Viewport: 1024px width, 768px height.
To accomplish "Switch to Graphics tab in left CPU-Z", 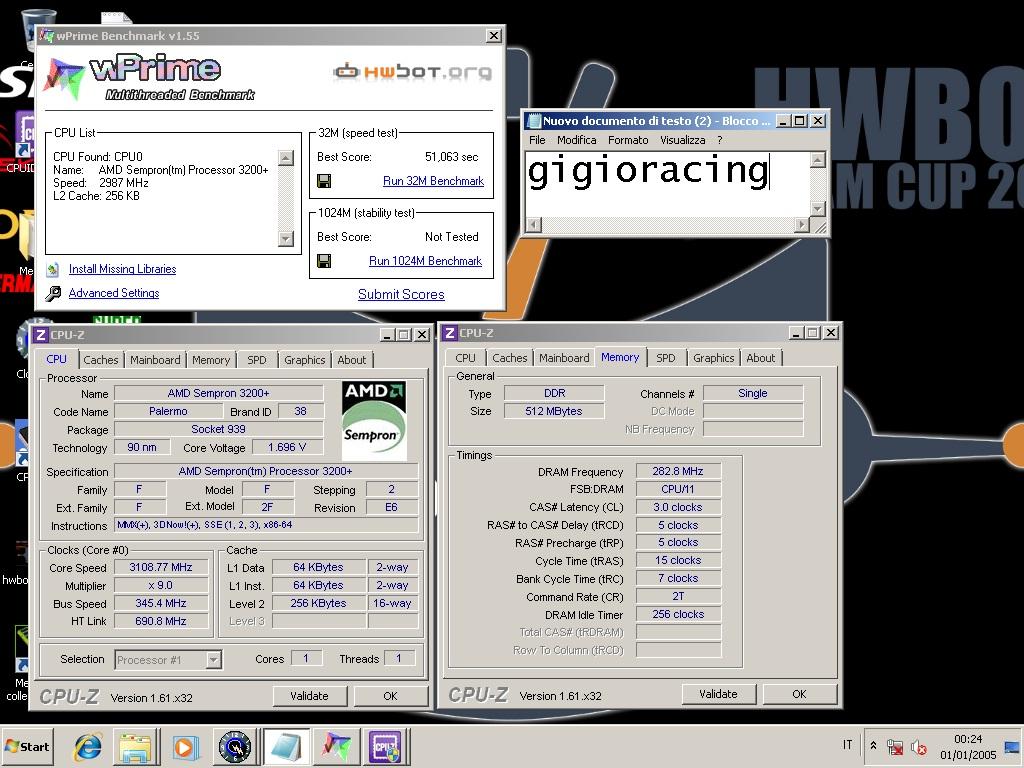I will (304, 360).
